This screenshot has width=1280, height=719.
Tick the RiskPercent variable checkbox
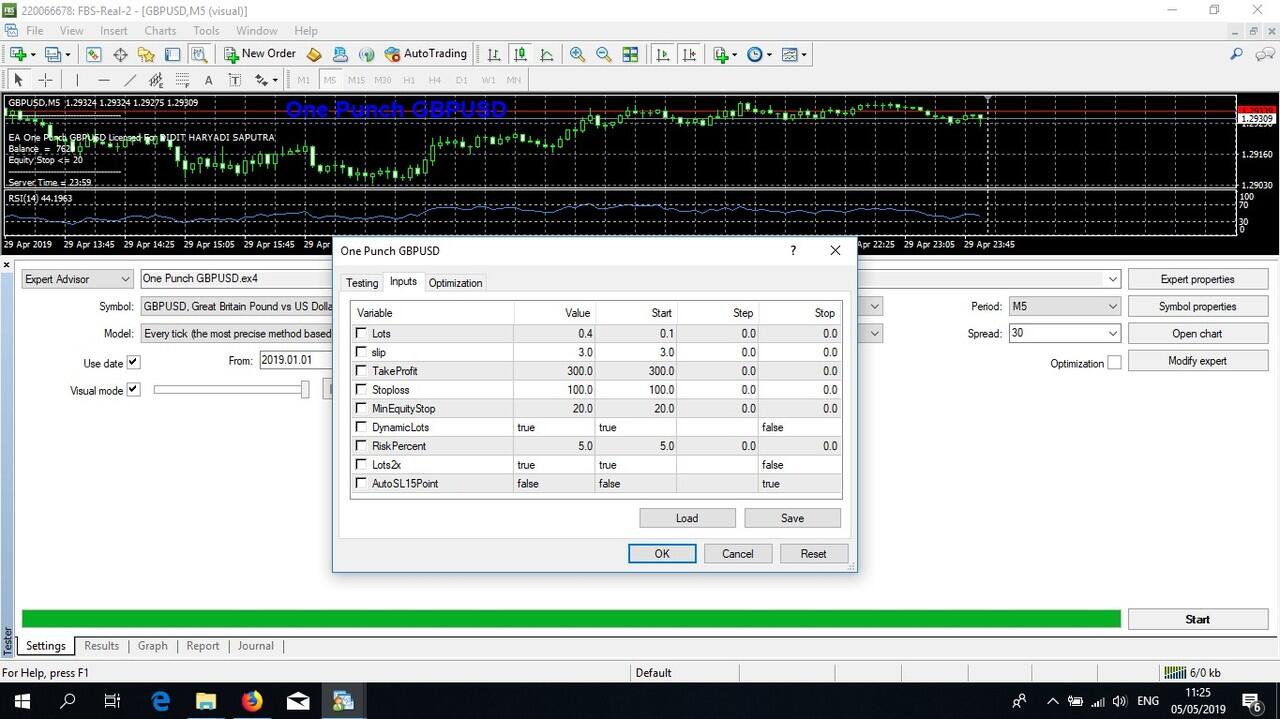pyautogui.click(x=361, y=446)
